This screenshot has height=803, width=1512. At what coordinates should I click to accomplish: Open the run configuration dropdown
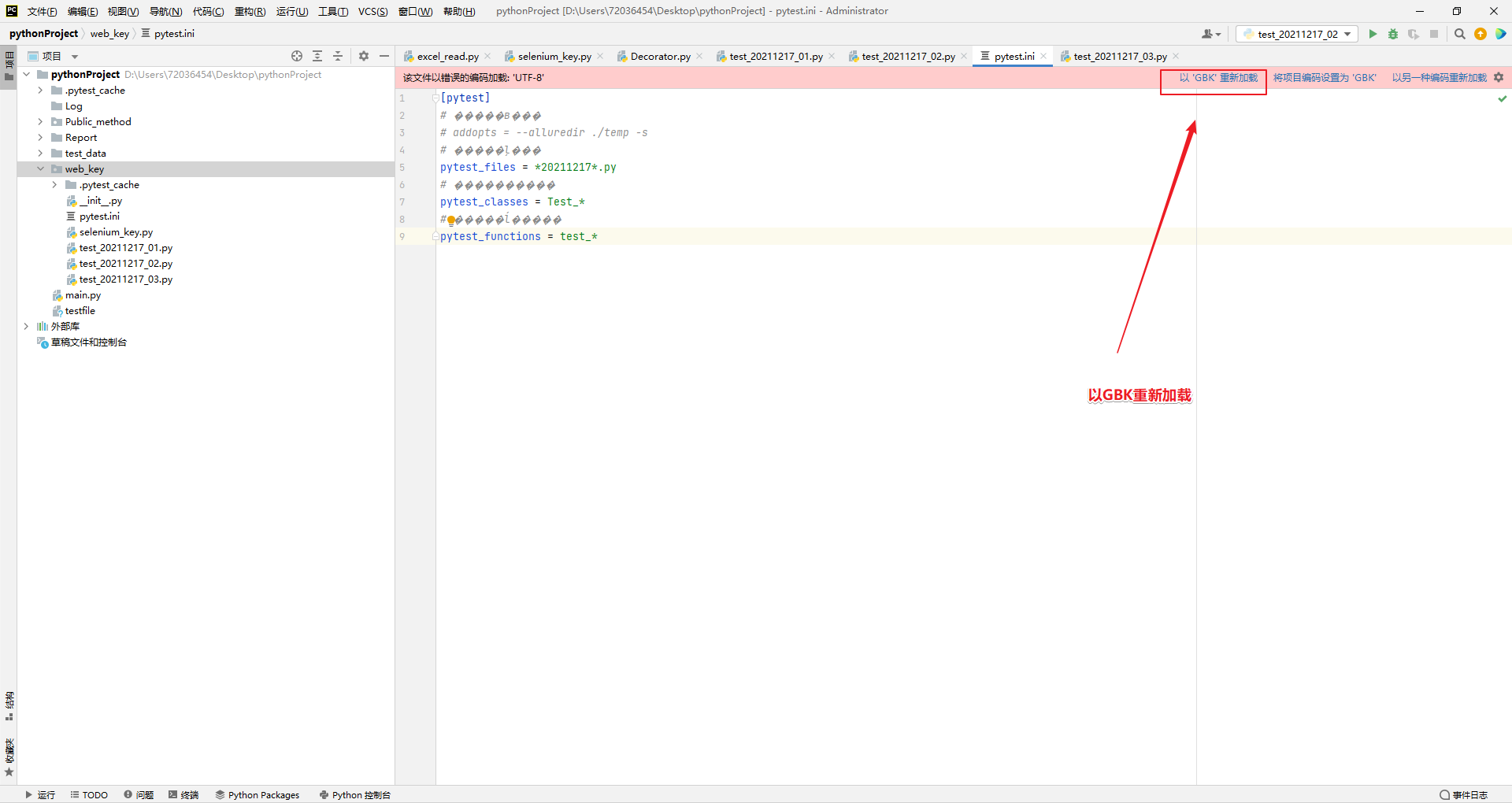tap(1297, 34)
